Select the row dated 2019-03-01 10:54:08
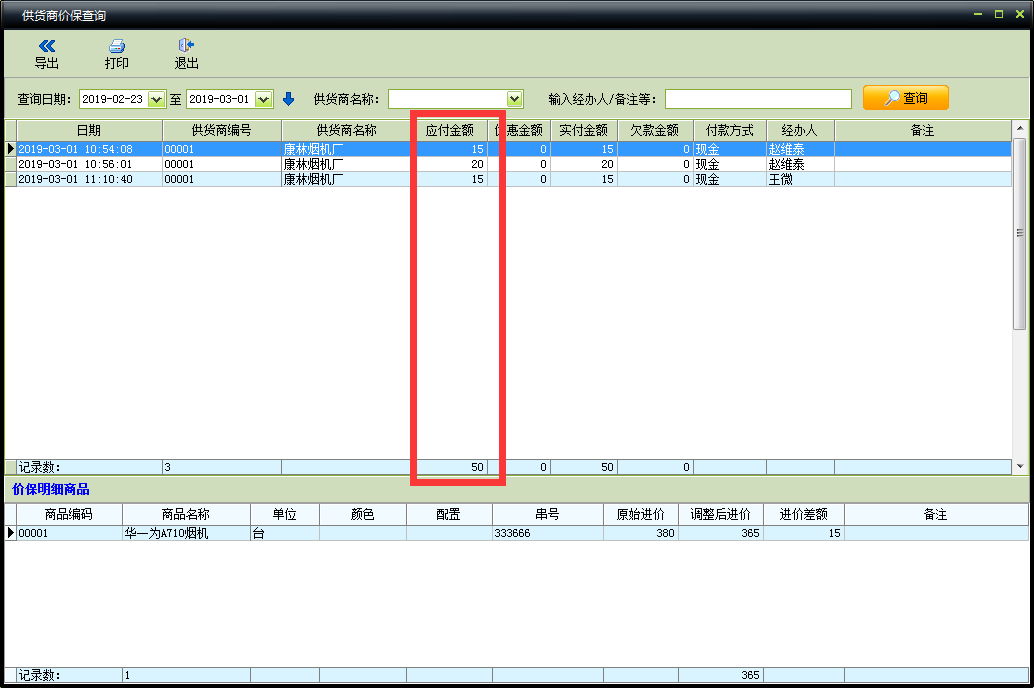Viewport: 1034px width, 688px height. [x=508, y=149]
